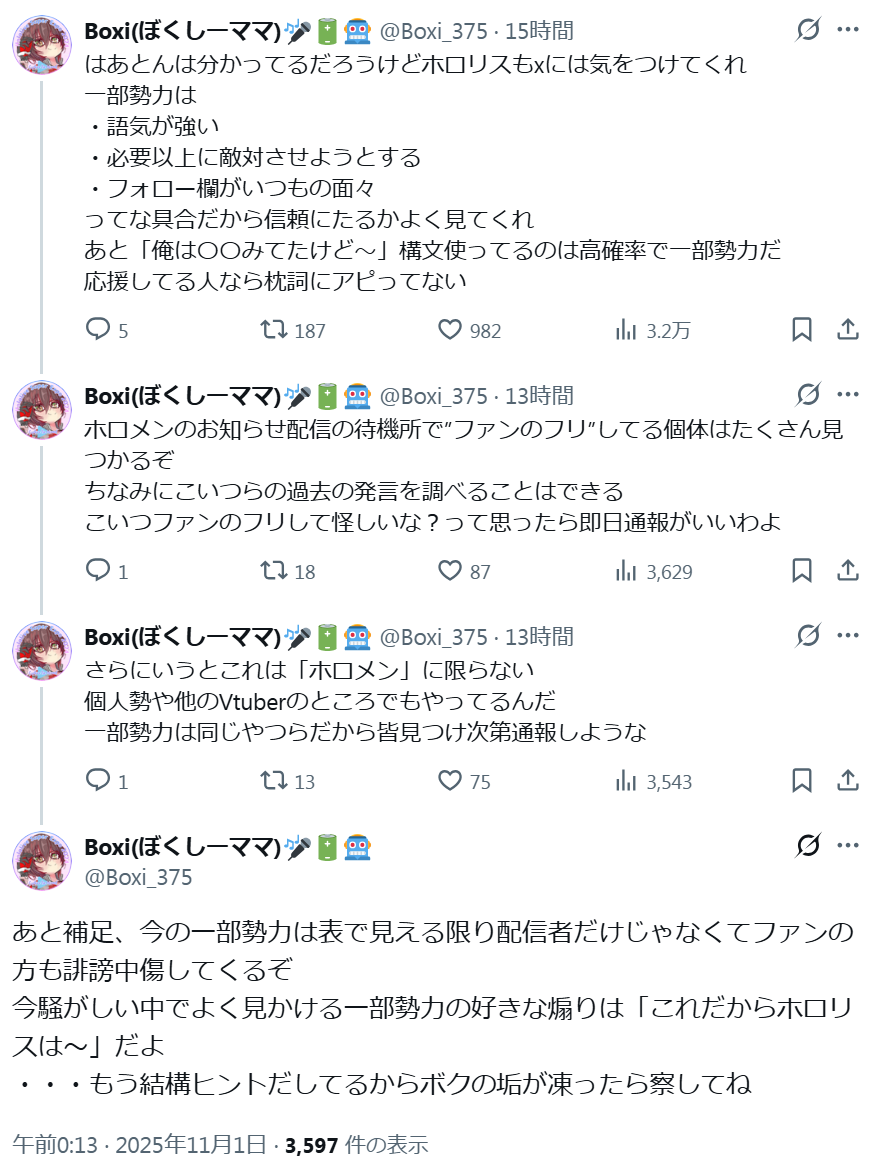
Task: Open the more options menu on the first tweet
Action: click(847, 31)
